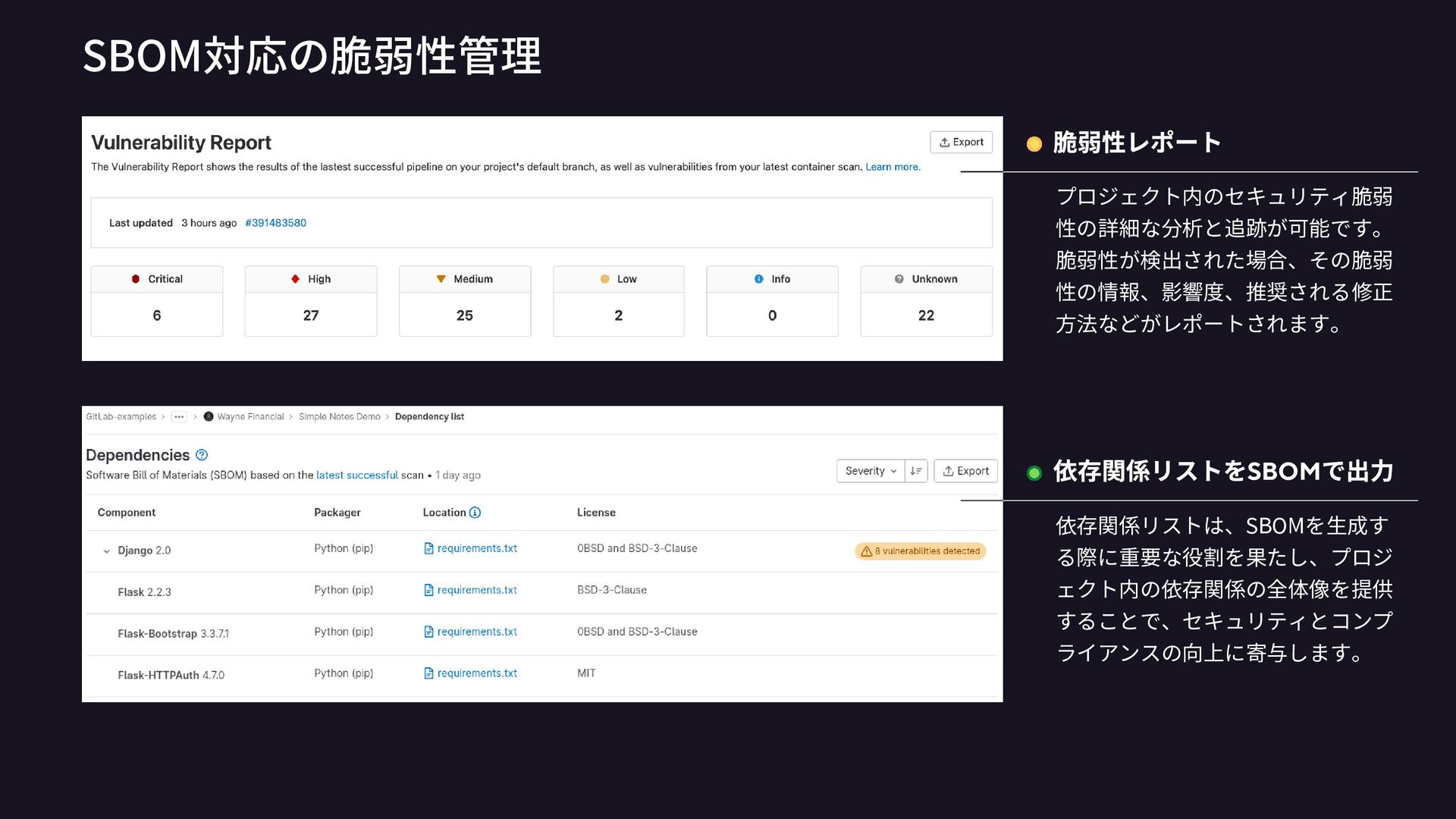Open the Simple Notes Demo breadcrumb
1456x819 pixels.
339,416
